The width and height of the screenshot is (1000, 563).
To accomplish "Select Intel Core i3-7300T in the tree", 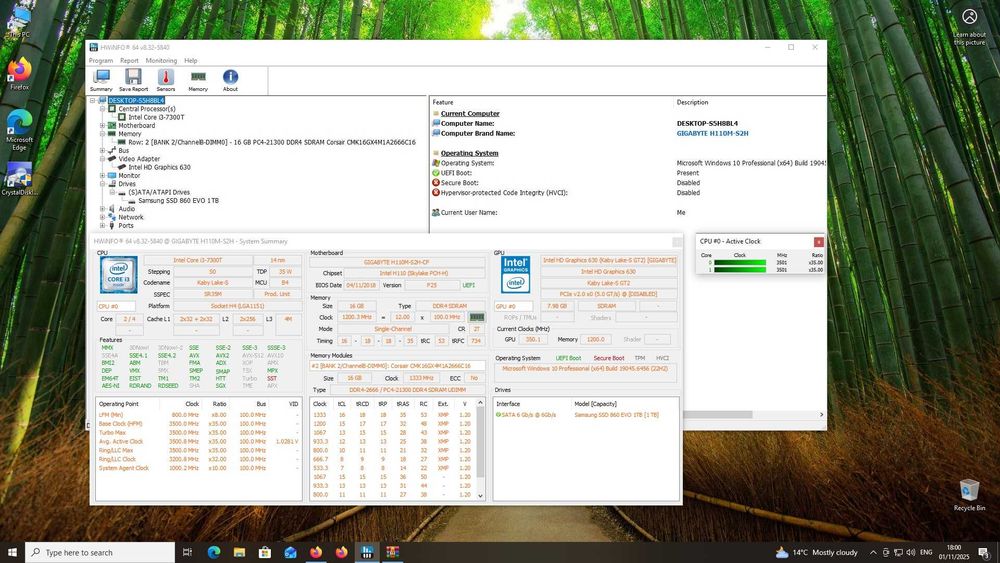I will (x=156, y=117).
